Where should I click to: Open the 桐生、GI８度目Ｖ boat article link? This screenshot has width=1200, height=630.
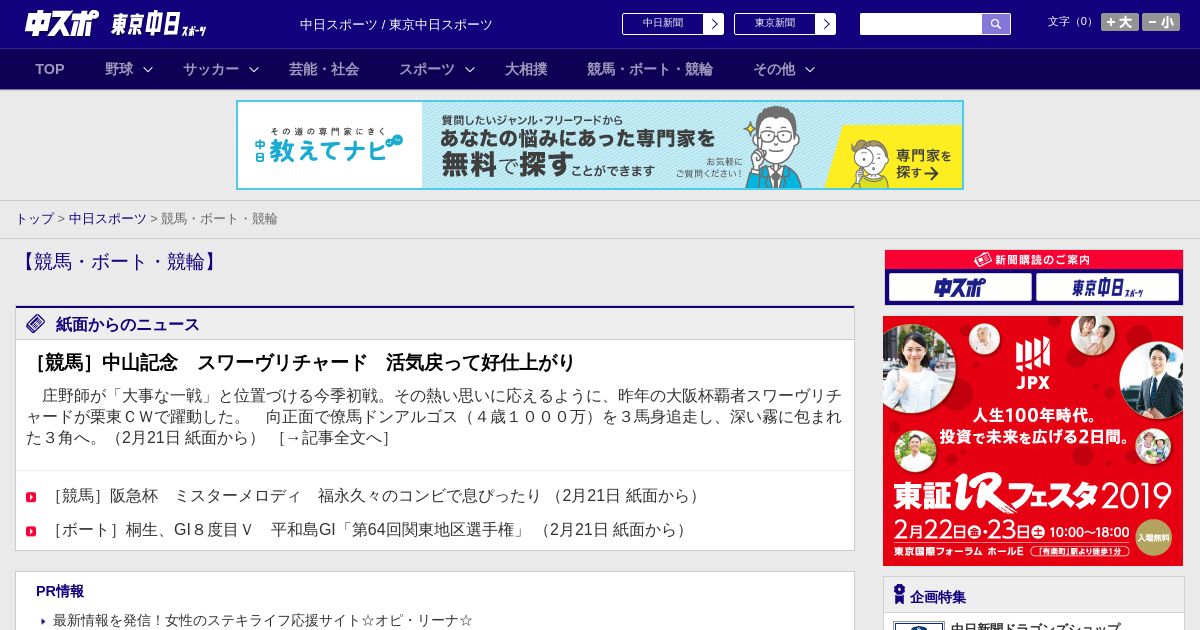coord(370,530)
